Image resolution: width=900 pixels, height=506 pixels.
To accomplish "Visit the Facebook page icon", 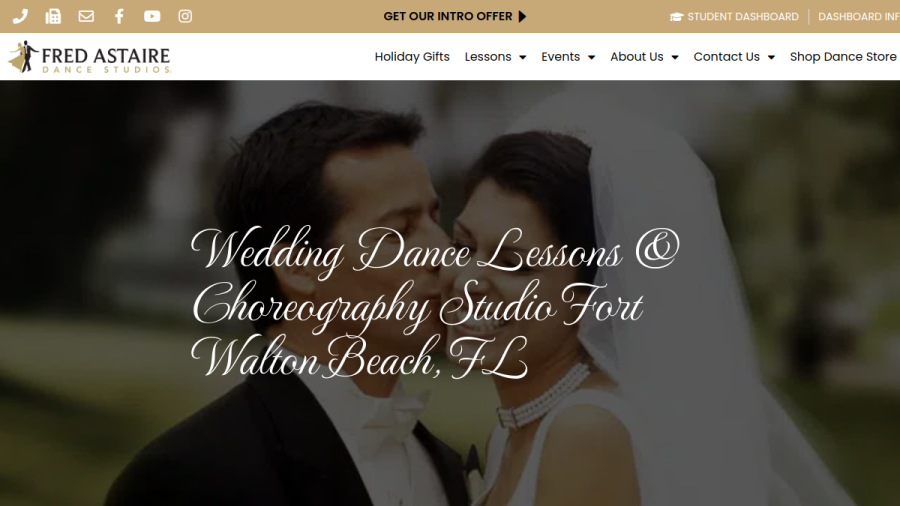I will [119, 16].
